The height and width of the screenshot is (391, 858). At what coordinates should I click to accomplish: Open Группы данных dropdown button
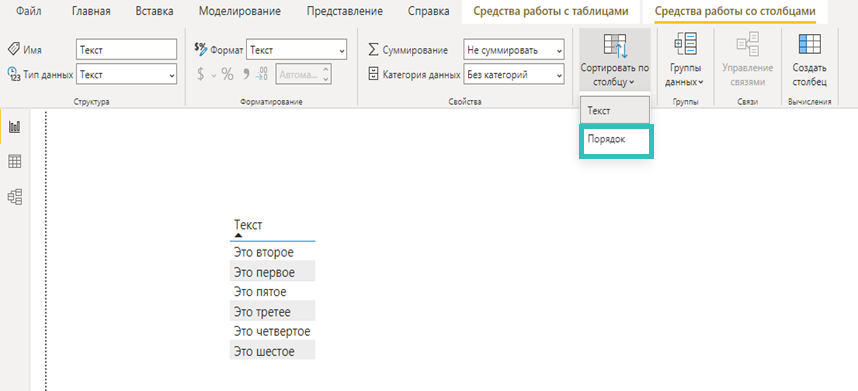pyautogui.click(x=686, y=60)
